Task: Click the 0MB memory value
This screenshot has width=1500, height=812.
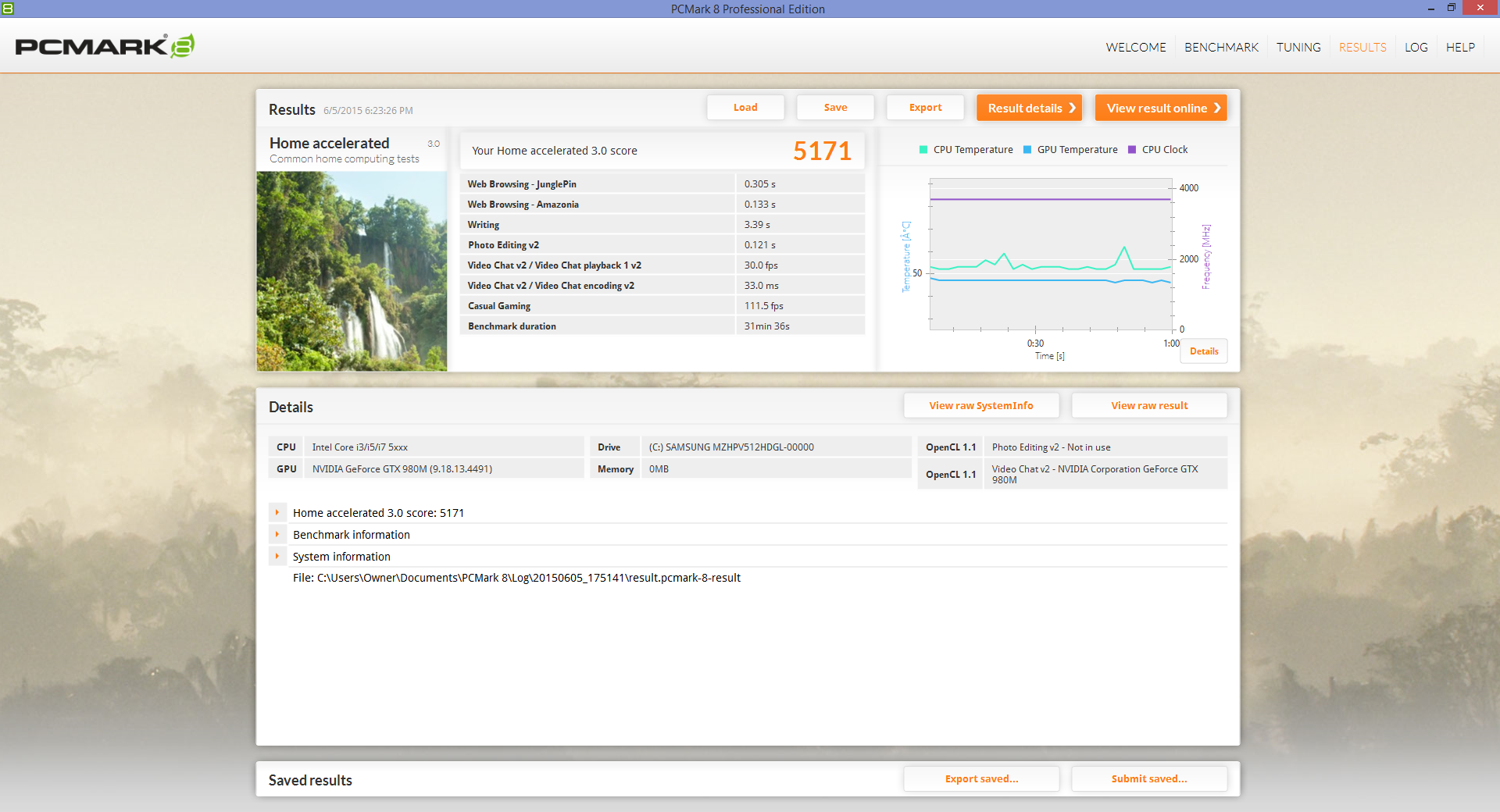Action: pyautogui.click(x=776, y=469)
